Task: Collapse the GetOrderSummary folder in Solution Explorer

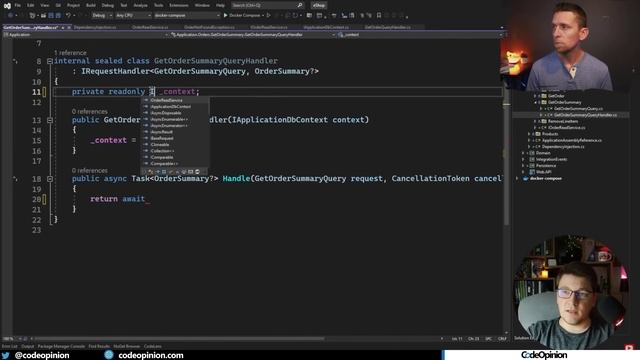Action: pos(535,102)
